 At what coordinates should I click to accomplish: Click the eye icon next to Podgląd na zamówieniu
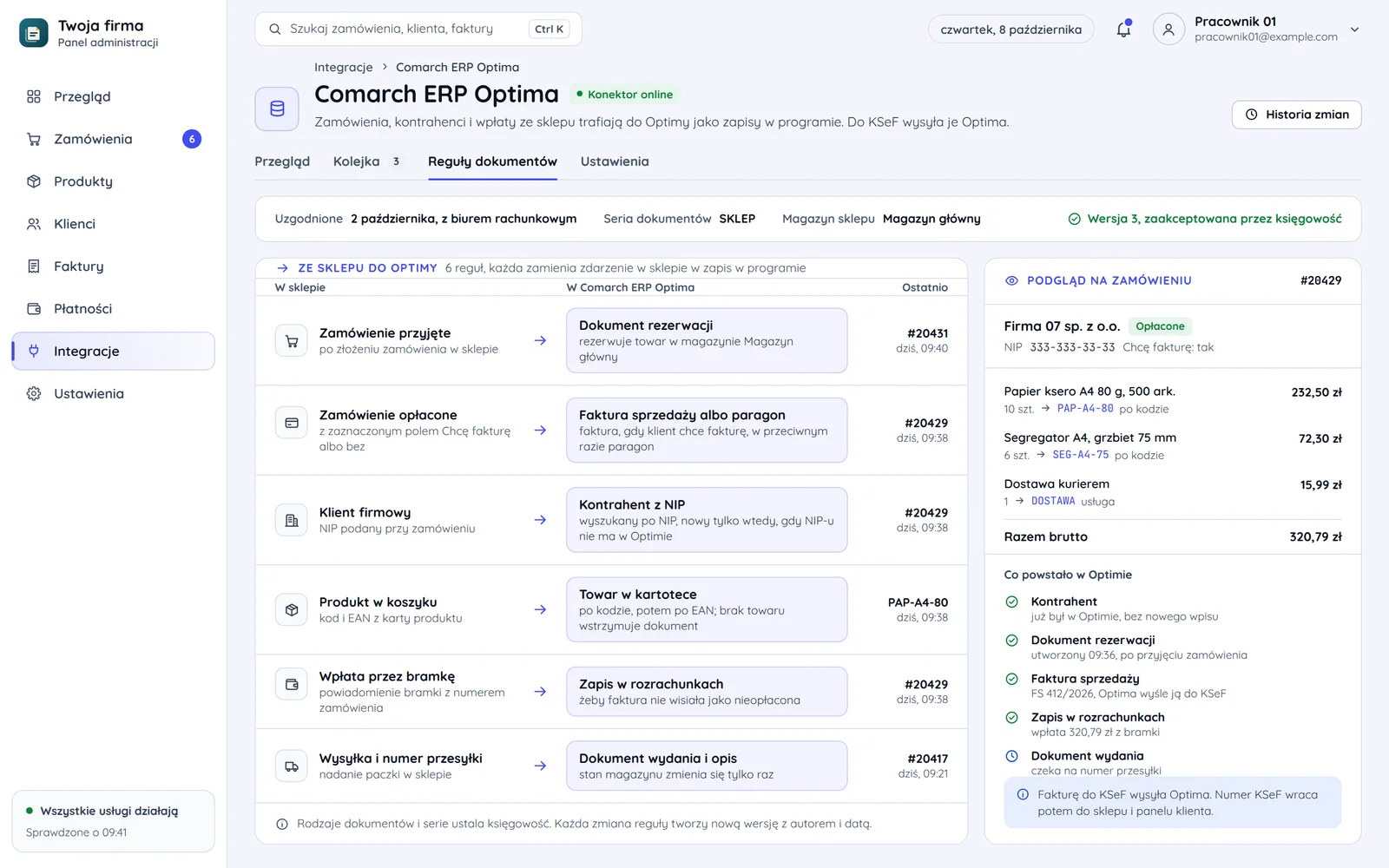tap(1011, 280)
